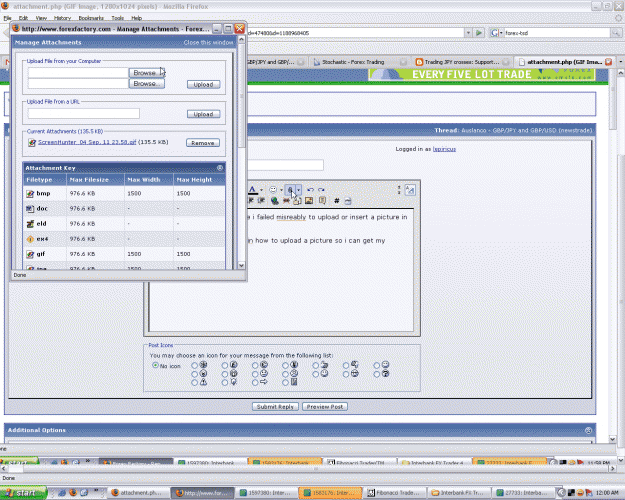This screenshot has height=500, width=625.
Task: Undo the last edit in editor
Action: [x=311, y=190]
